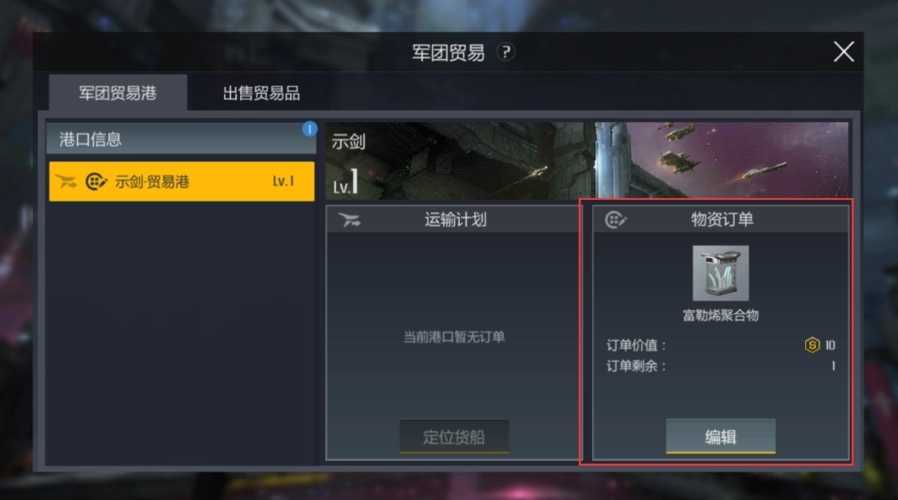Screen dimensions: 898x500
Task: Click the 订单剩余 value
Action: pos(833,365)
